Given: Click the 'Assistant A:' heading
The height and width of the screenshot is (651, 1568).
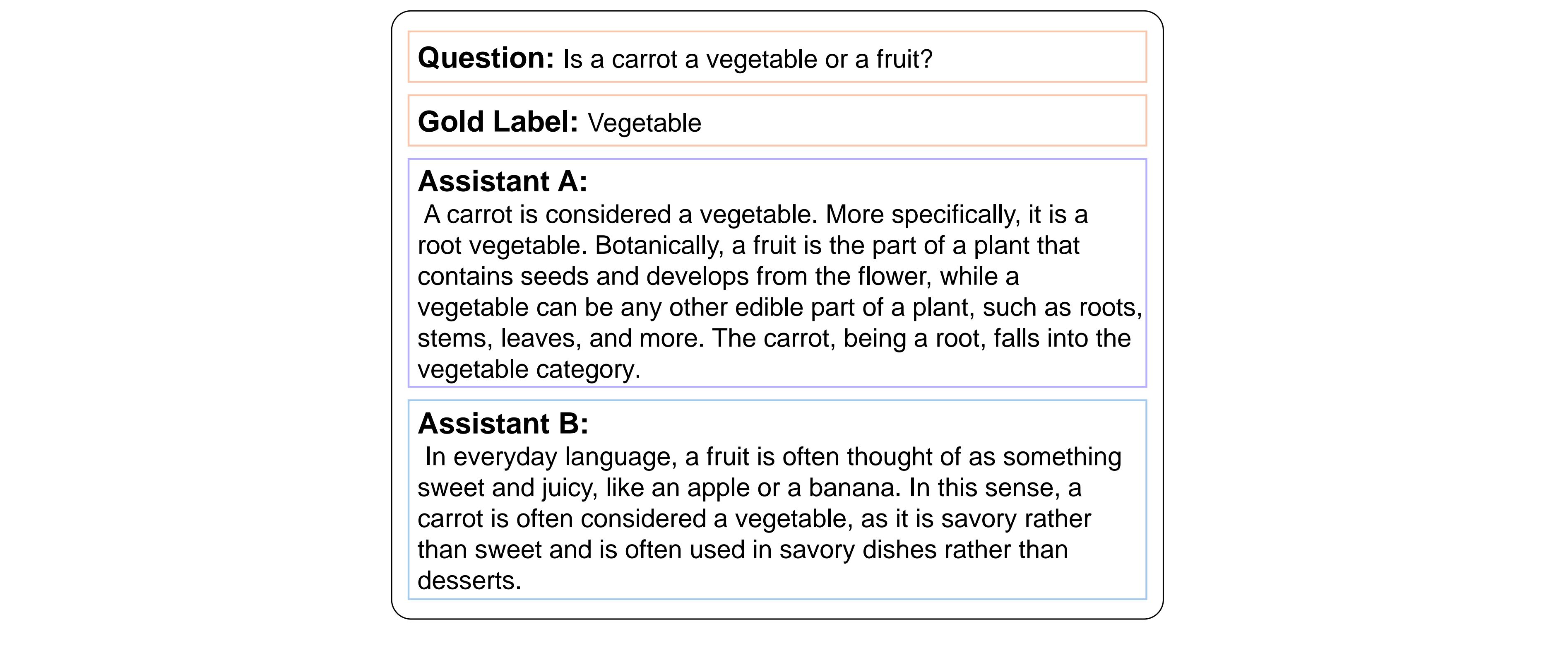Looking at the screenshot, I should click(x=503, y=181).
